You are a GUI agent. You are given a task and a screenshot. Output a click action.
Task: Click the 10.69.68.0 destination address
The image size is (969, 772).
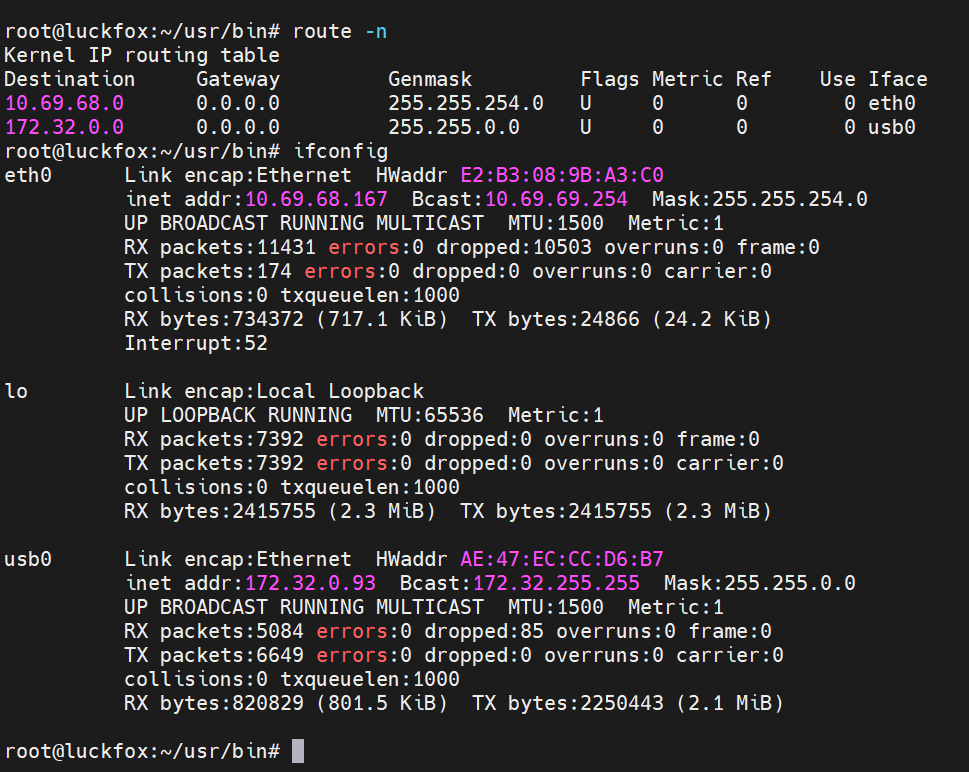coord(64,103)
